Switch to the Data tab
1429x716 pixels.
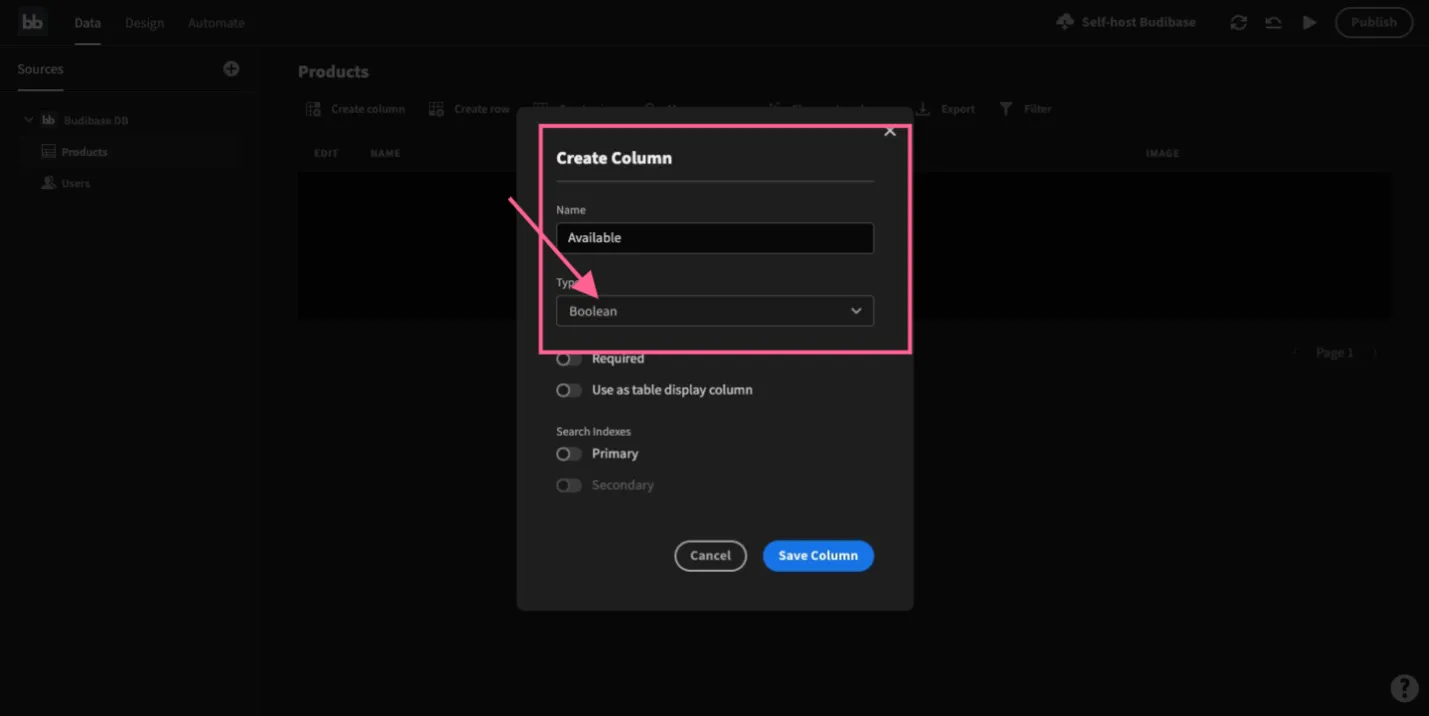88,23
